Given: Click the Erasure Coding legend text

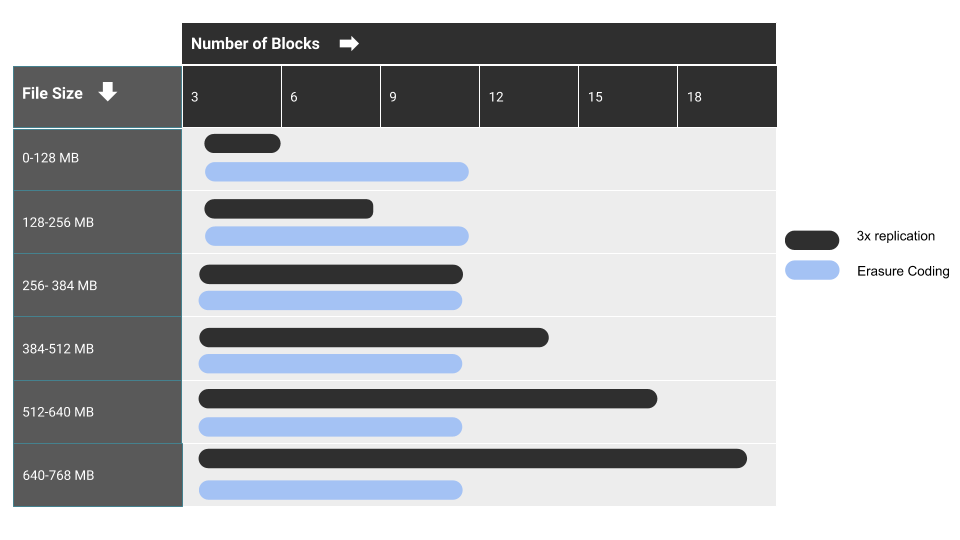Looking at the screenshot, I should [x=903, y=271].
